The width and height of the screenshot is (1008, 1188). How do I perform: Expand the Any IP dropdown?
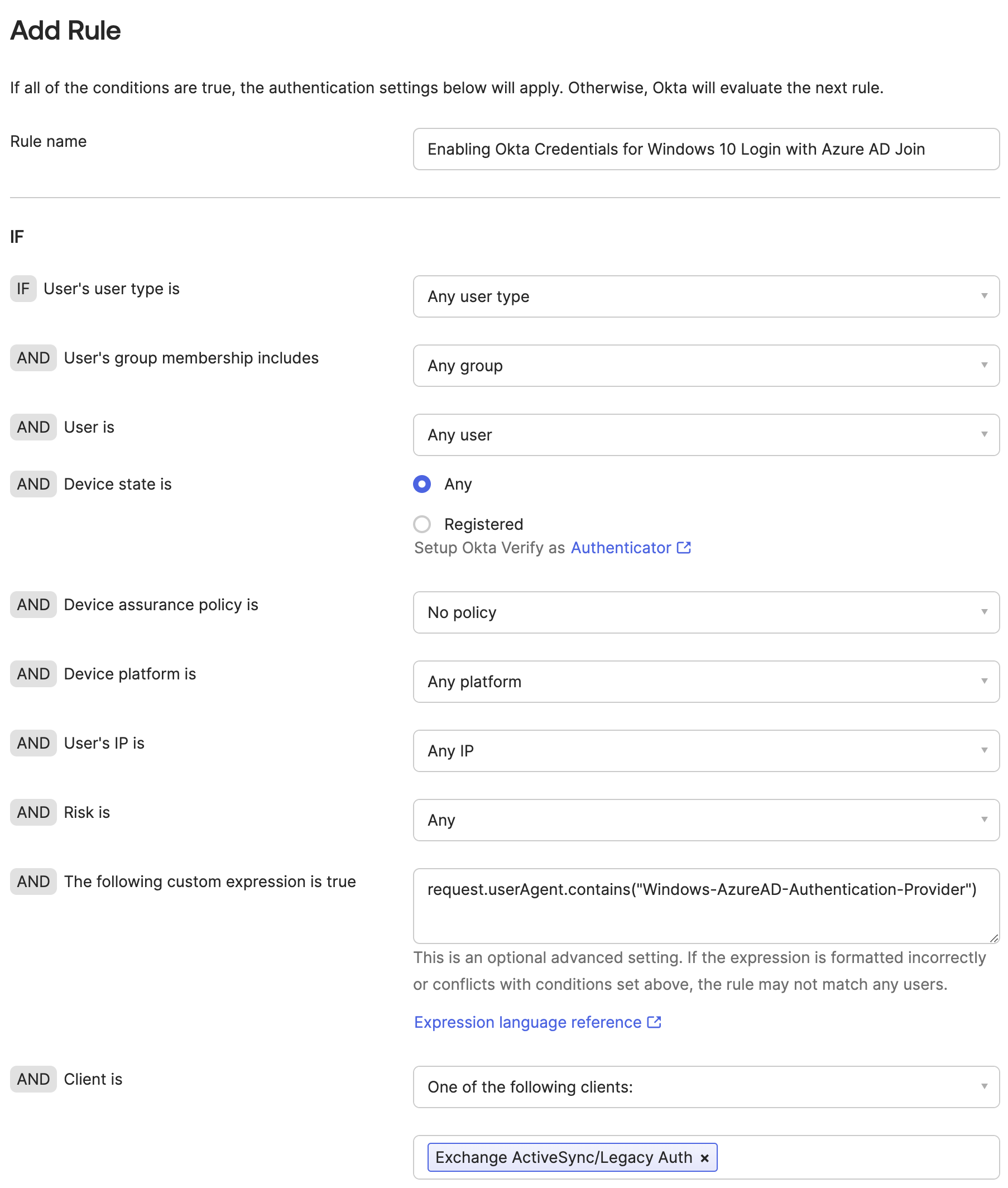[705, 751]
